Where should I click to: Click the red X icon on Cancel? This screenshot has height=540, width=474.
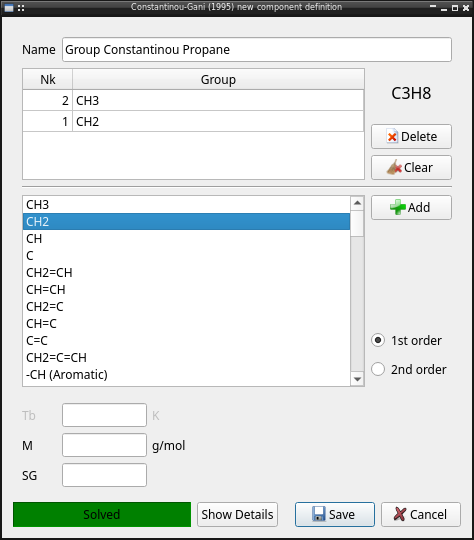[400, 514]
